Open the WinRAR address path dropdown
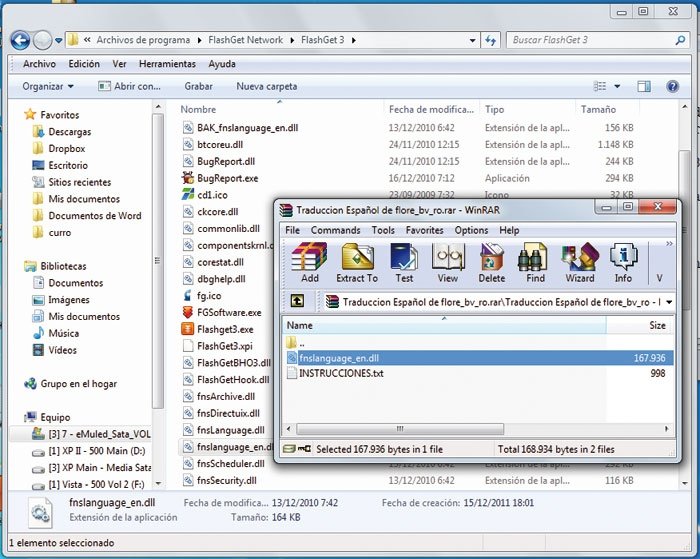700x559 pixels. 669,302
